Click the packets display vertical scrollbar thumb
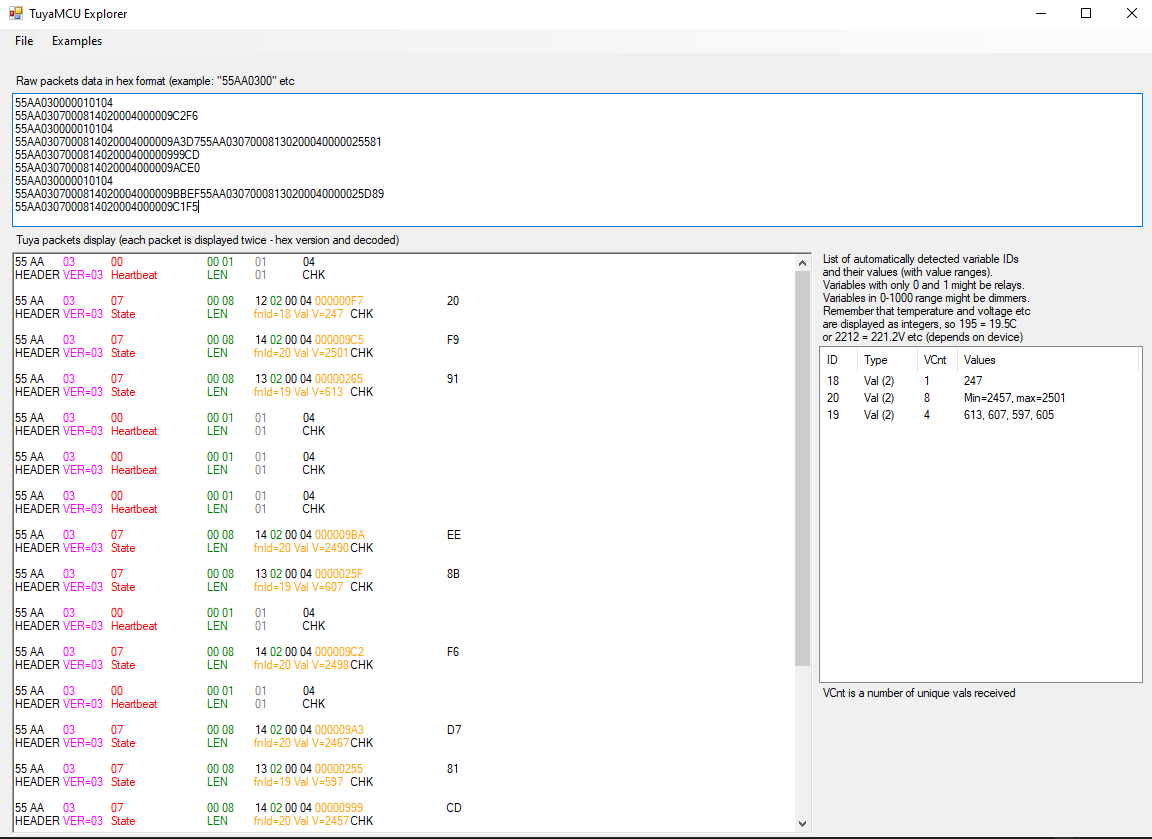Image resolution: width=1152 pixels, height=839 pixels. (x=802, y=468)
